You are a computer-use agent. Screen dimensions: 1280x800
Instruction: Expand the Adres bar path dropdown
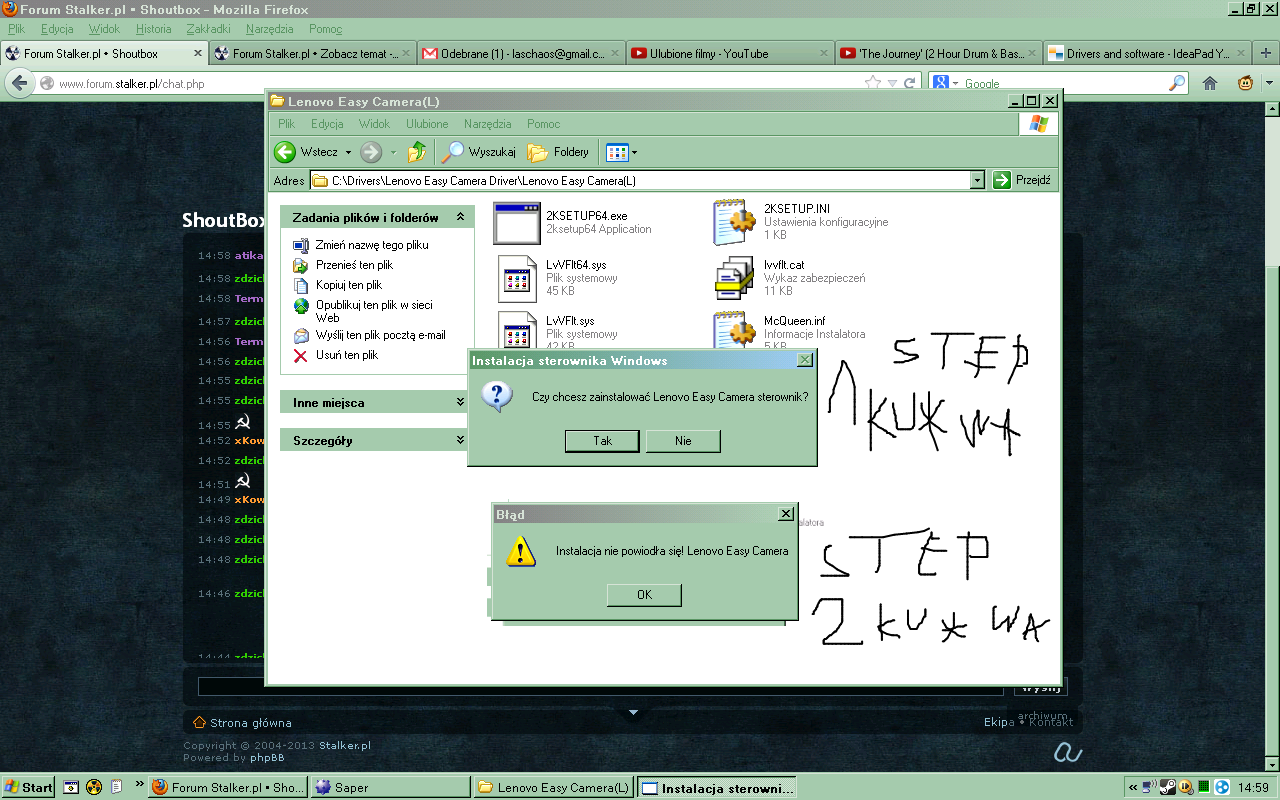(x=977, y=180)
